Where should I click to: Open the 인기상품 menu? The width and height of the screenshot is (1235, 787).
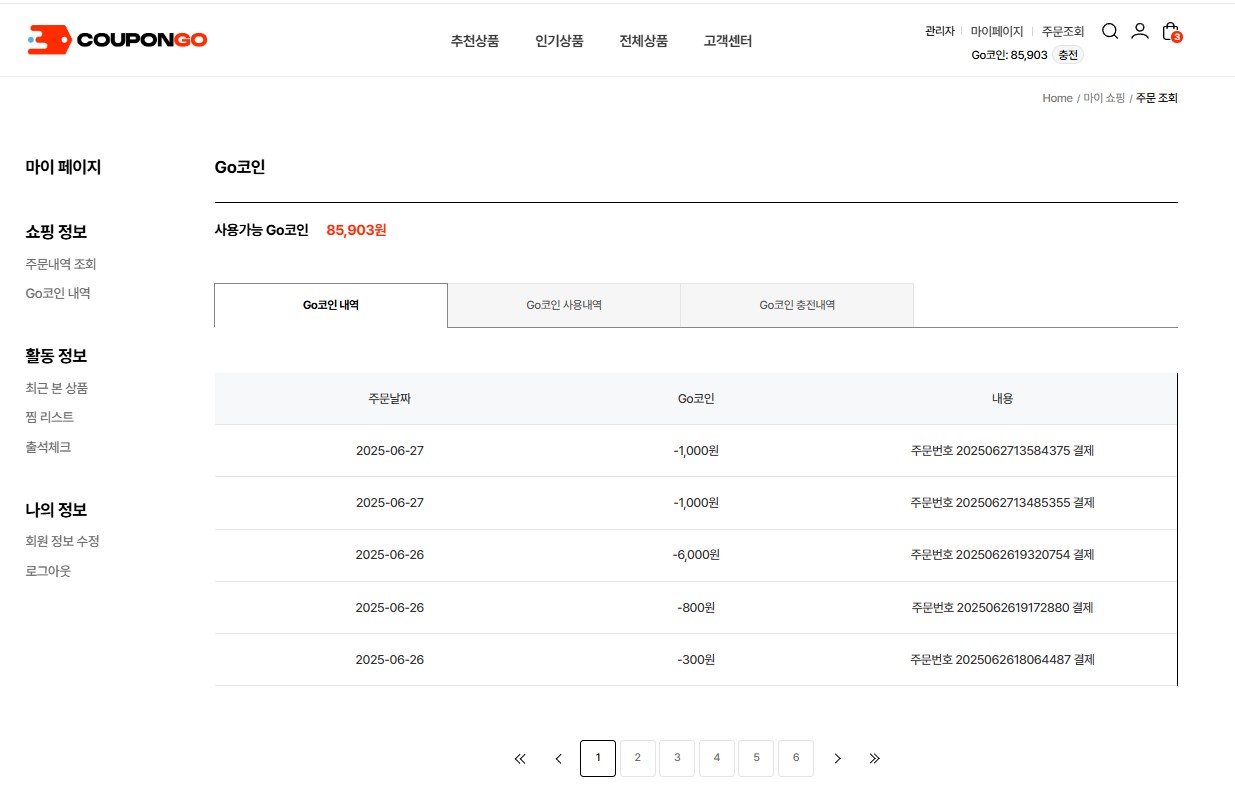(x=559, y=41)
